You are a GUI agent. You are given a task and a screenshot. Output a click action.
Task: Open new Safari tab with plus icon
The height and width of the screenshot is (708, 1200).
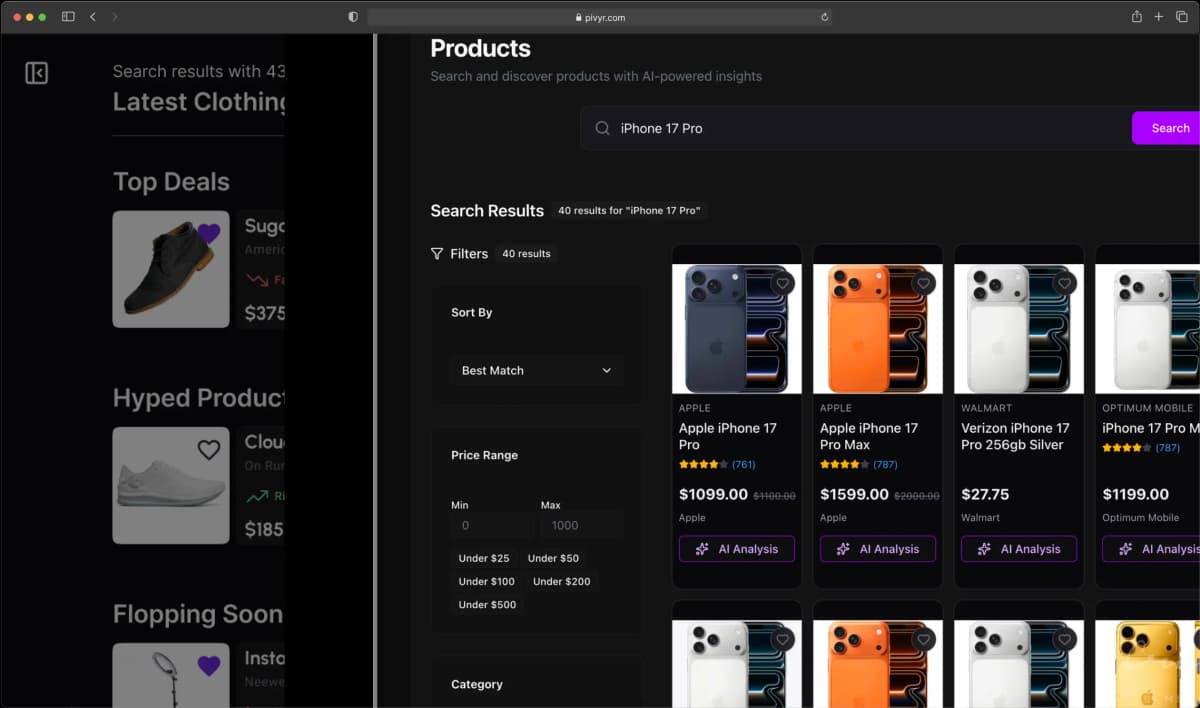(1159, 17)
